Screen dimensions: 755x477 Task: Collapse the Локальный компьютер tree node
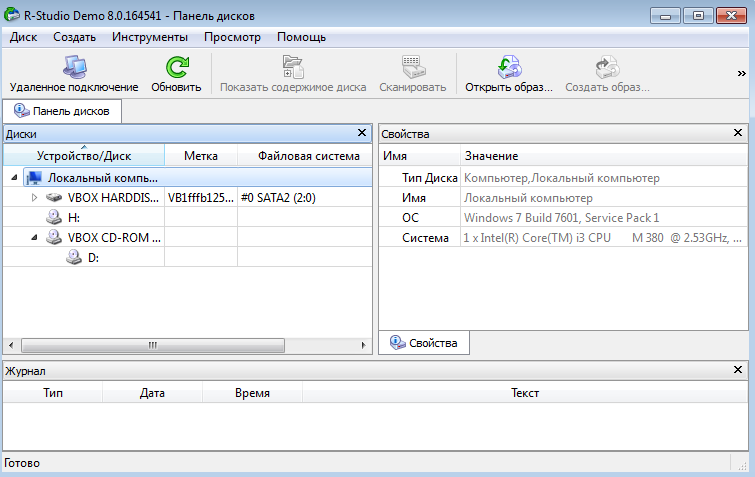tap(14, 178)
